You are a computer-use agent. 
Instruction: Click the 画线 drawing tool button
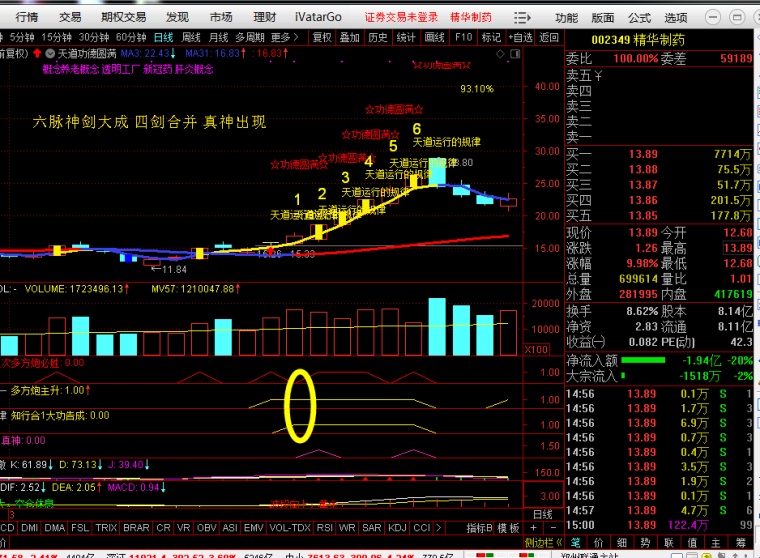(435, 37)
